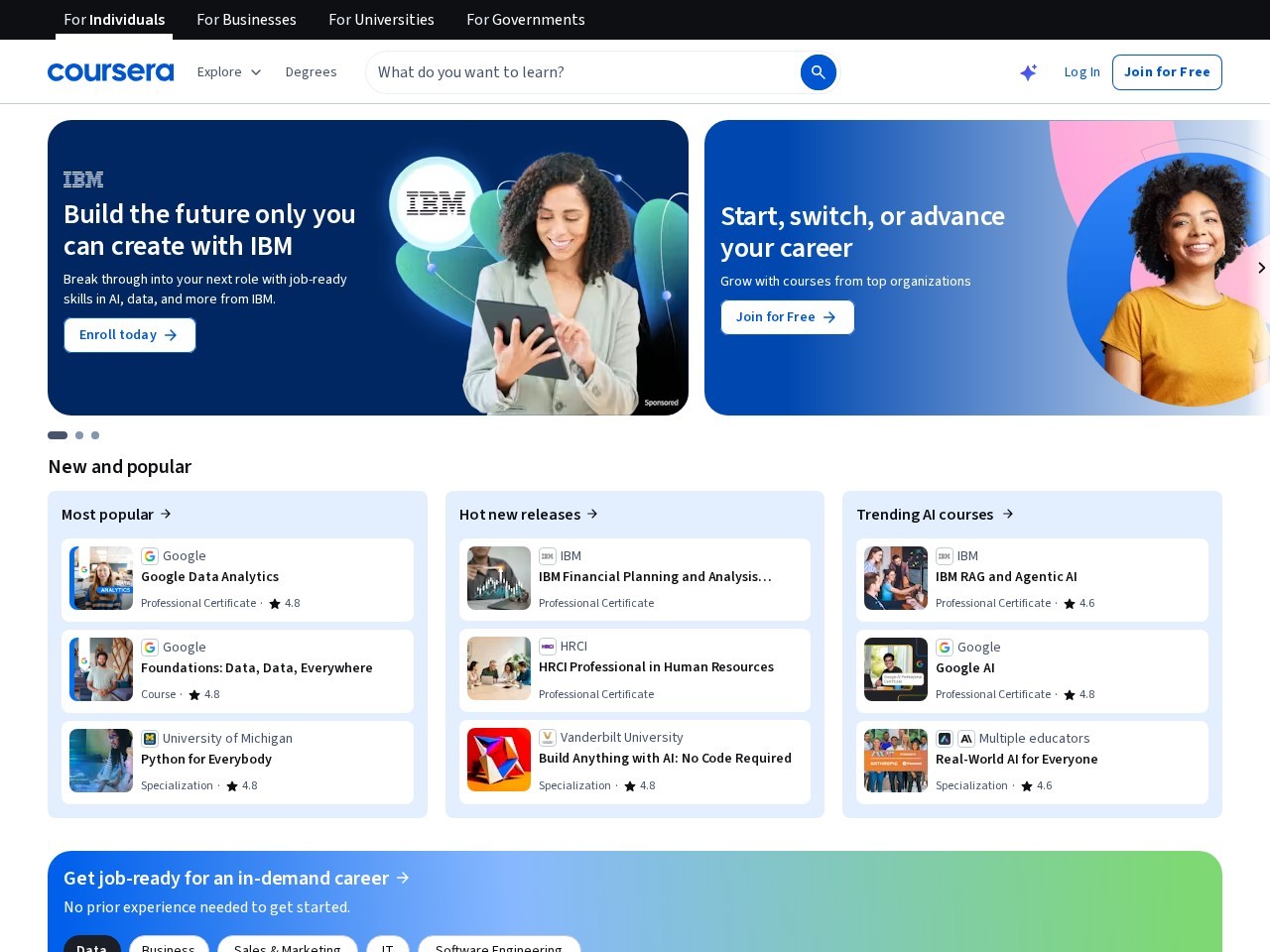Click IBM logo beside IBM RAG and Agentic AI
1270x952 pixels.
pos(945,556)
